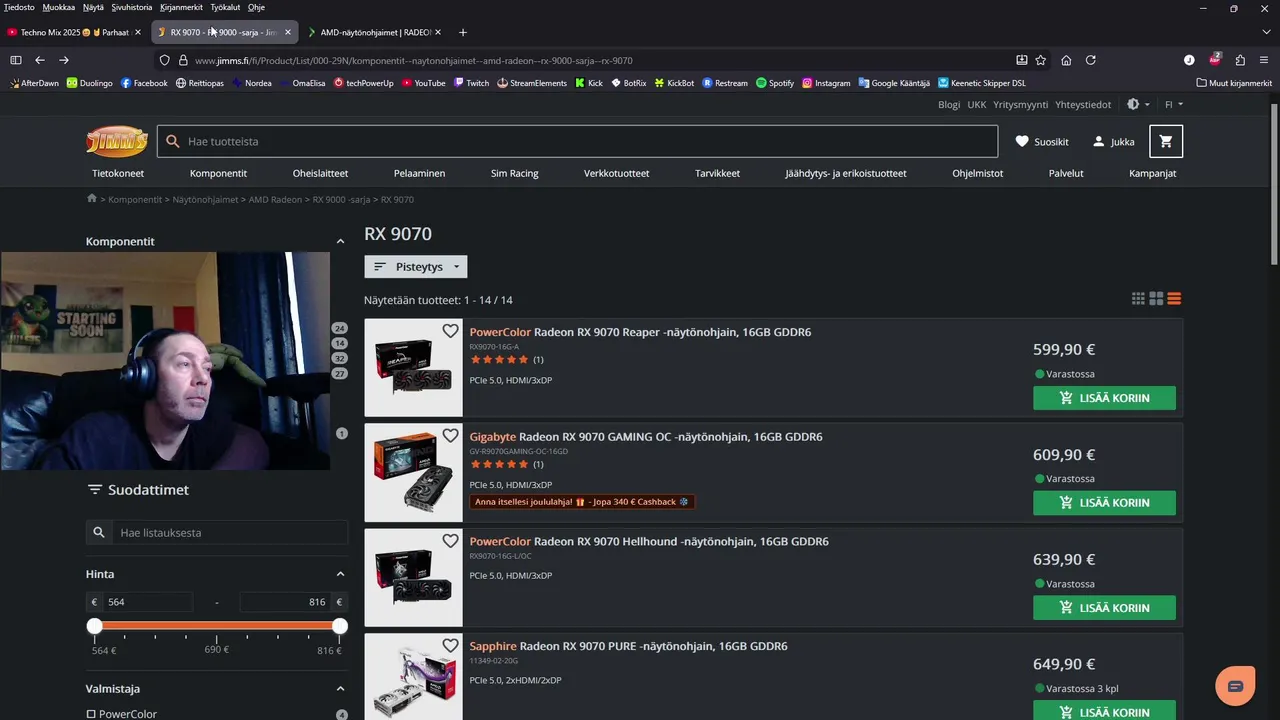Switch to list view icon
The width and height of the screenshot is (1280, 720).
pyautogui.click(x=1174, y=298)
